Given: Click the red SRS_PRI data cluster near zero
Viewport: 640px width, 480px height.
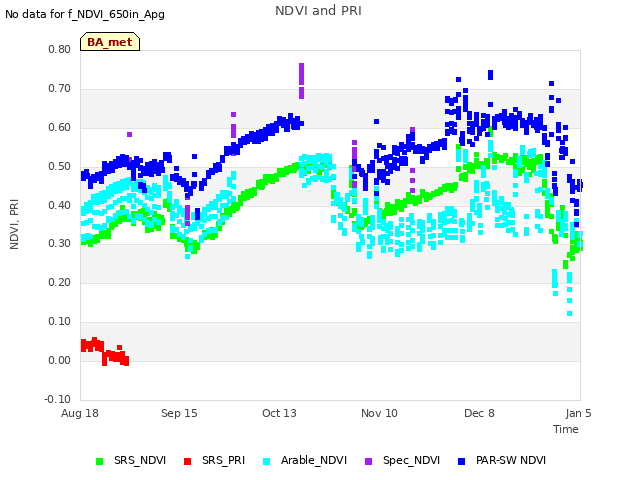Looking at the screenshot, I should [105, 351].
